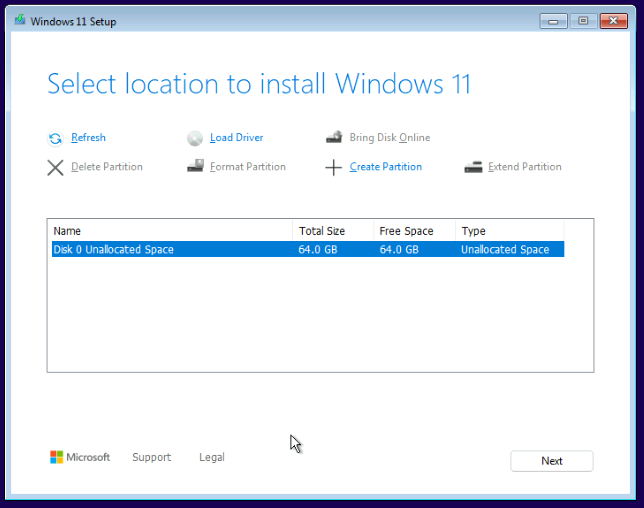The width and height of the screenshot is (644, 508).
Task: Maximize the Windows 11 Setup window
Action: 583,21
